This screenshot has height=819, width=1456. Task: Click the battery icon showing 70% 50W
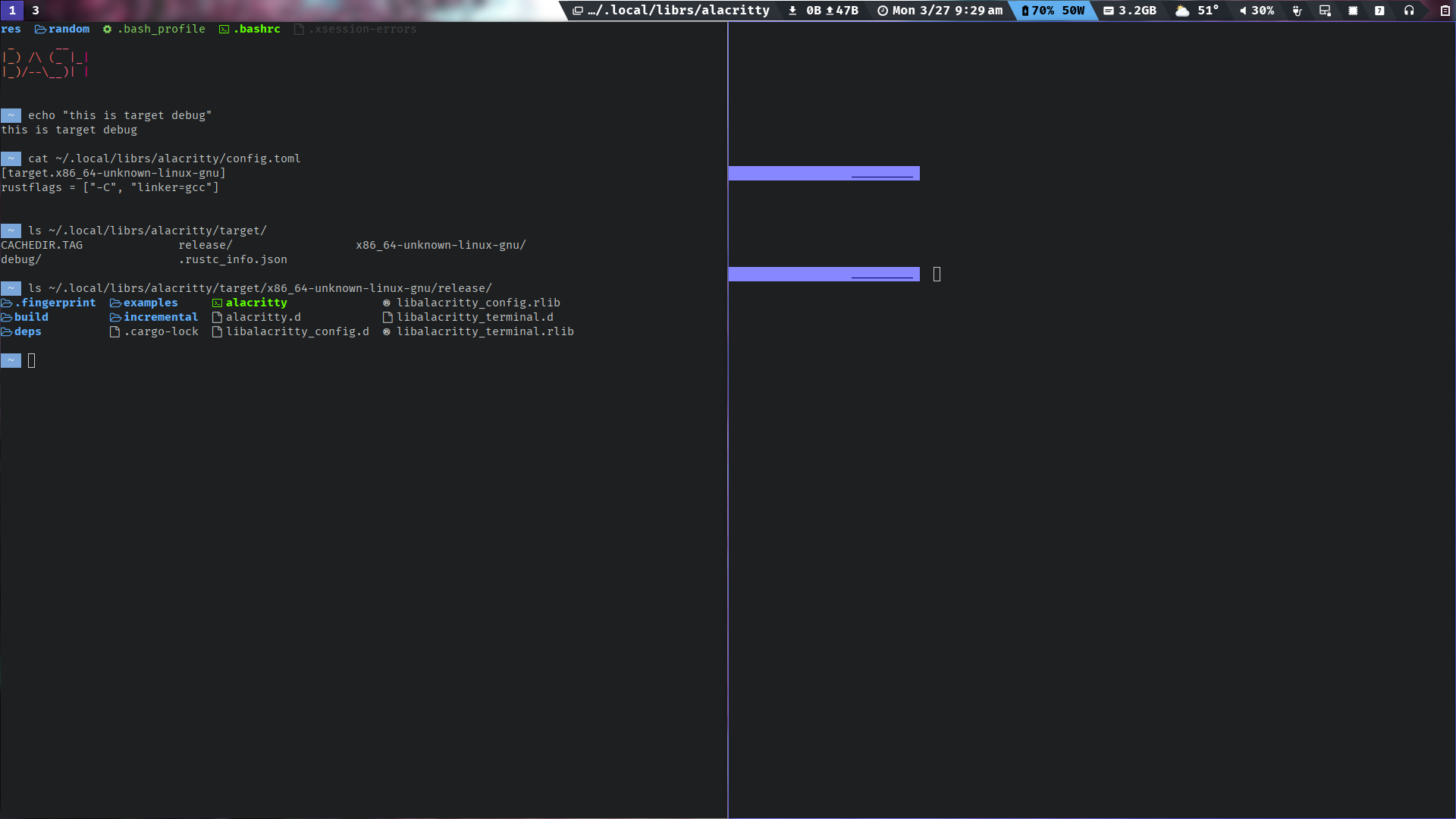[1053, 11]
